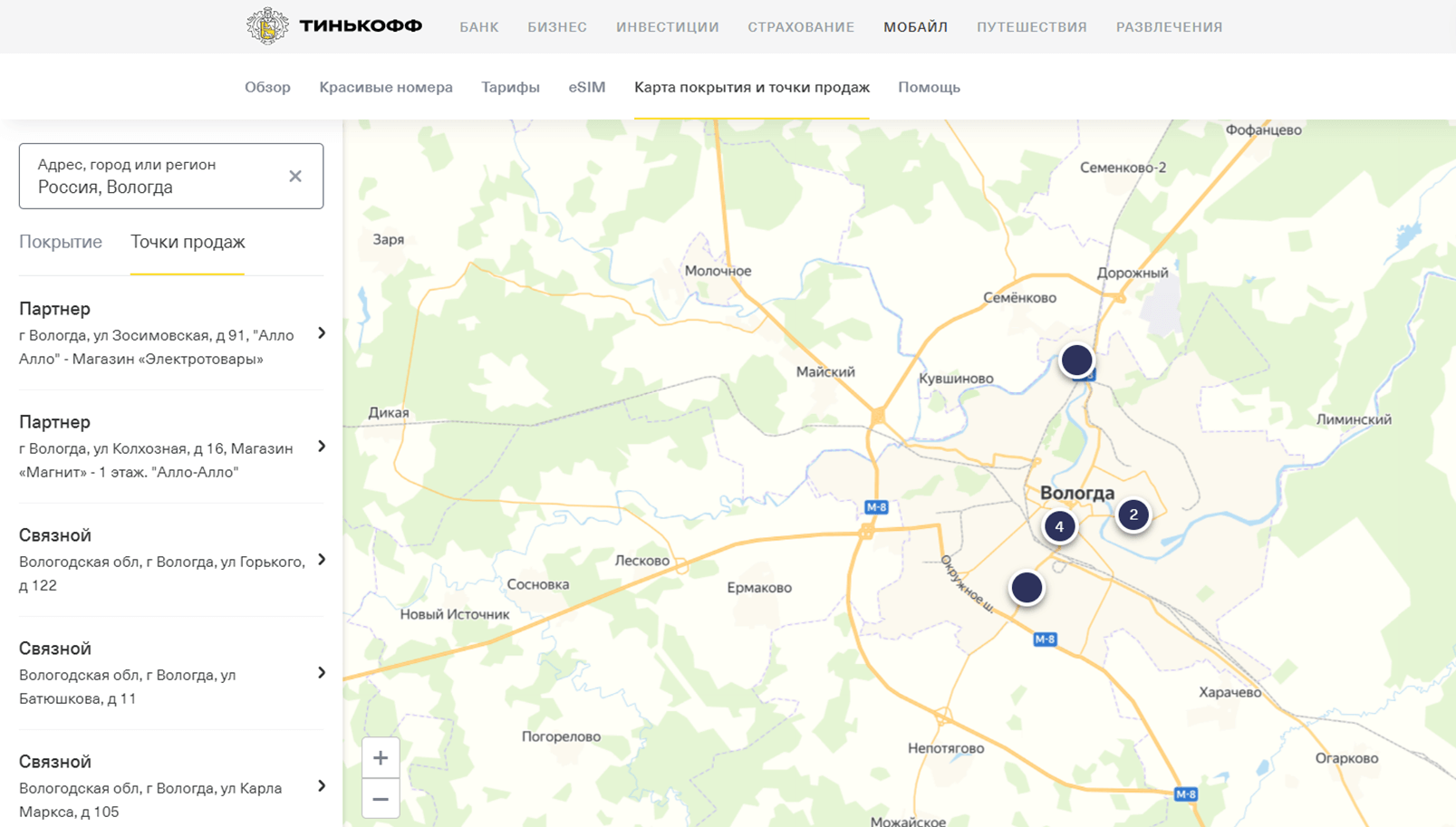Viewport: 1456px width, 827px height.
Task: Click the Погорелово label on the map
Action: (x=561, y=736)
